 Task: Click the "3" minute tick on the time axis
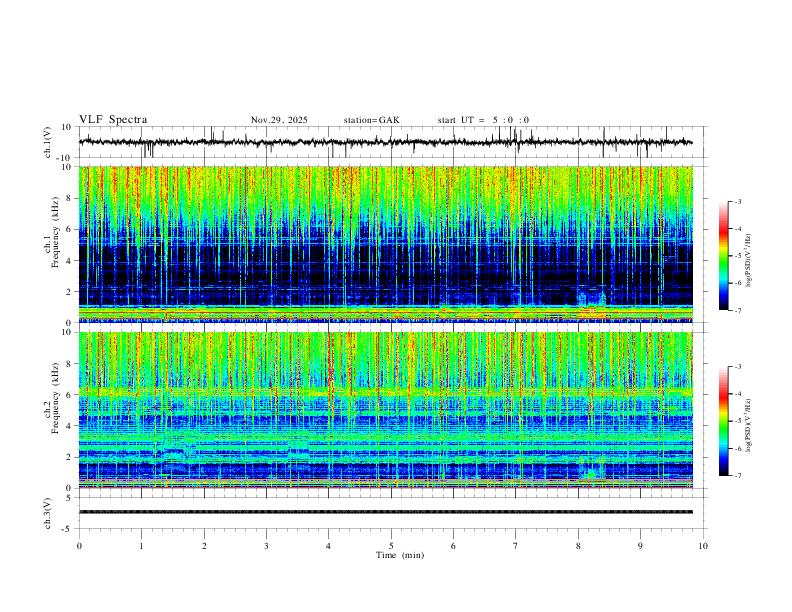(266, 546)
